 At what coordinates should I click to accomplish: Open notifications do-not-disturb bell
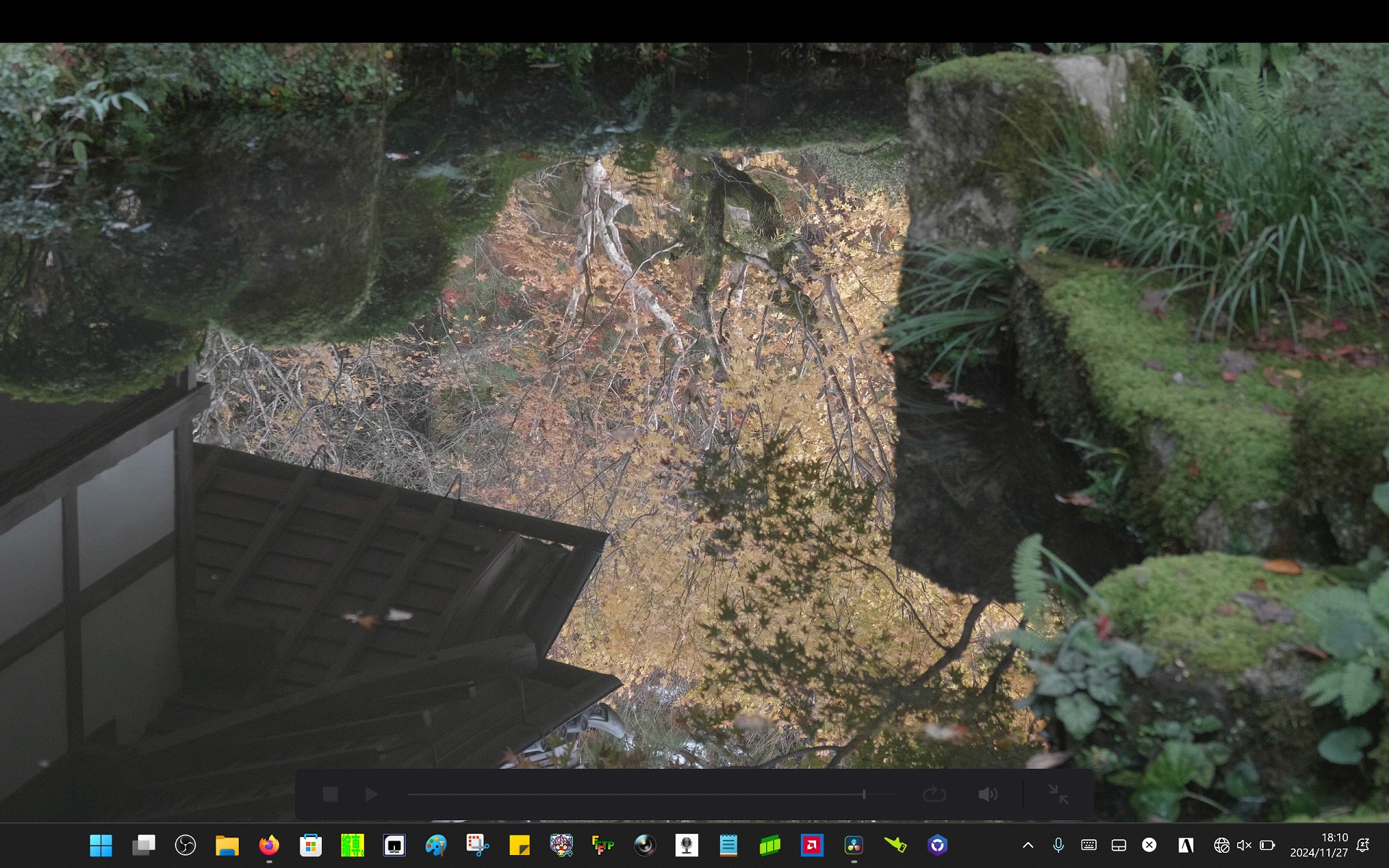1363,845
